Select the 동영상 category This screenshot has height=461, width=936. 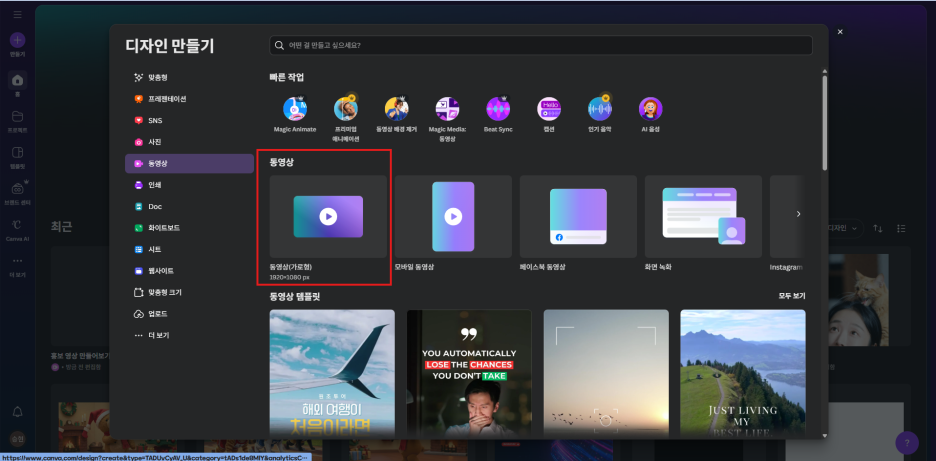tap(189, 164)
